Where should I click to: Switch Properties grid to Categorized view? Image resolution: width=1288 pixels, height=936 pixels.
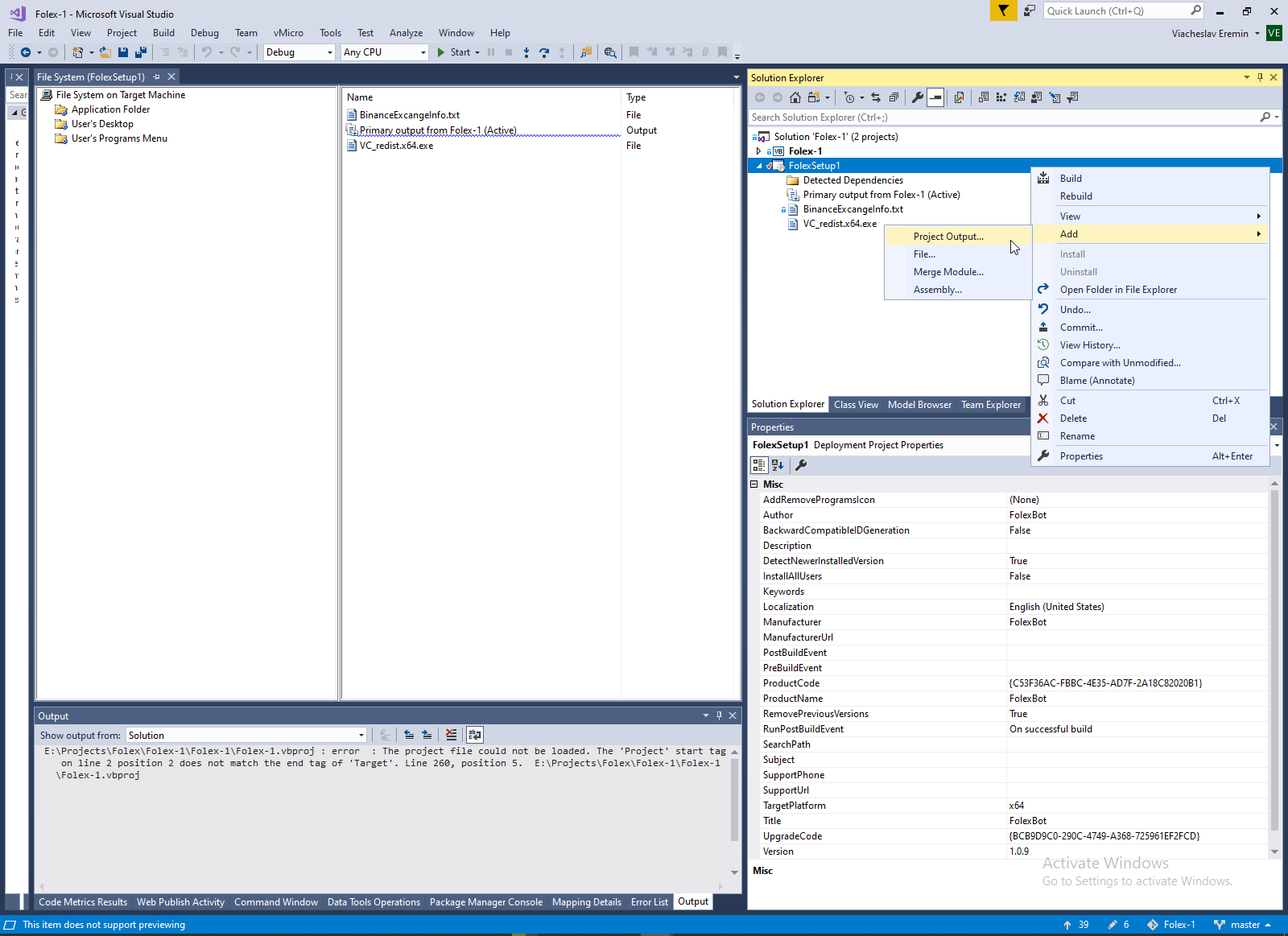[759, 465]
